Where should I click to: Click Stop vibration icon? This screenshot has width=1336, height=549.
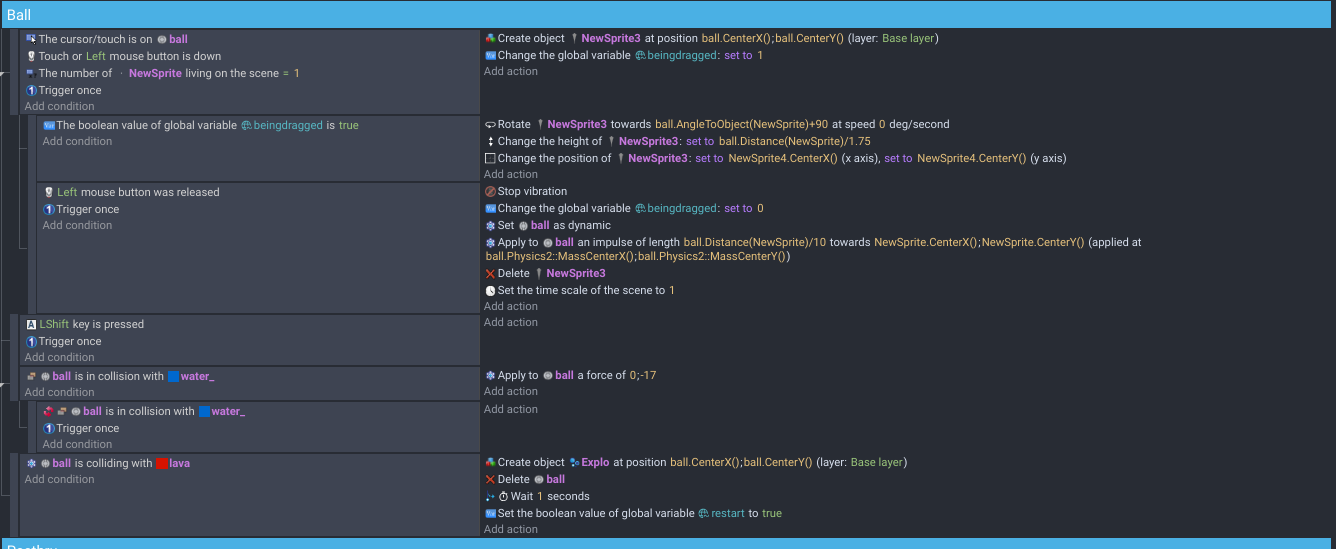pos(490,191)
